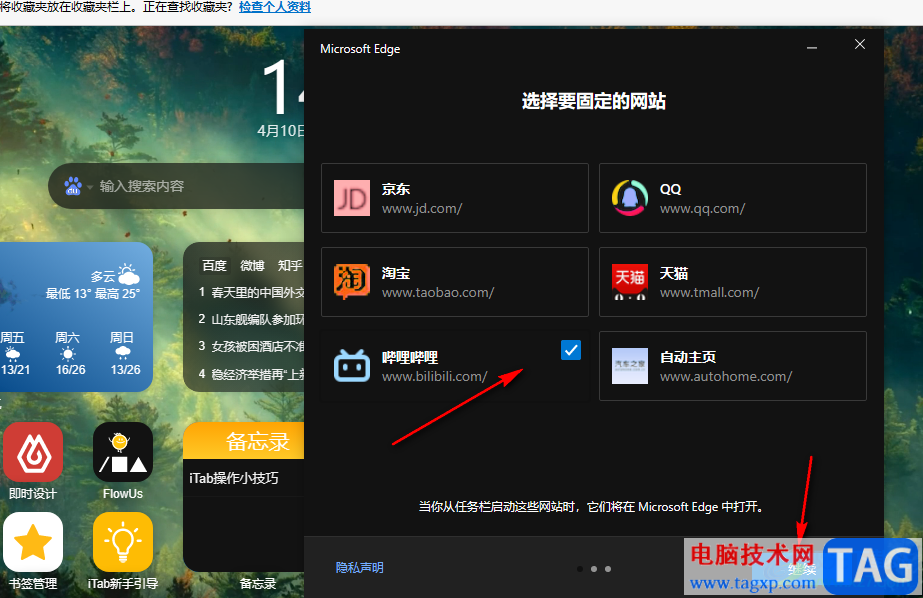Click the Bilibili TV logo icon
This screenshot has width=923, height=598.
tap(351, 366)
